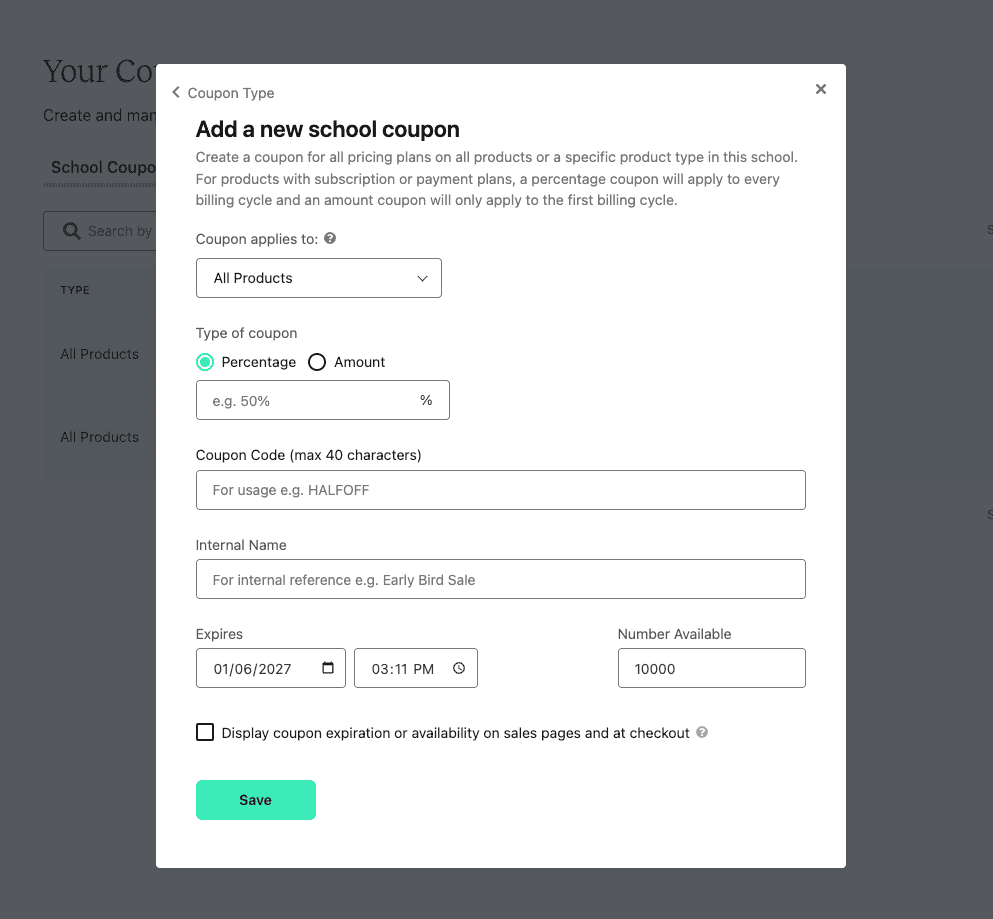Click the percent symbol in the discount field
The width and height of the screenshot is (993, 919).
tap(426, 400)
